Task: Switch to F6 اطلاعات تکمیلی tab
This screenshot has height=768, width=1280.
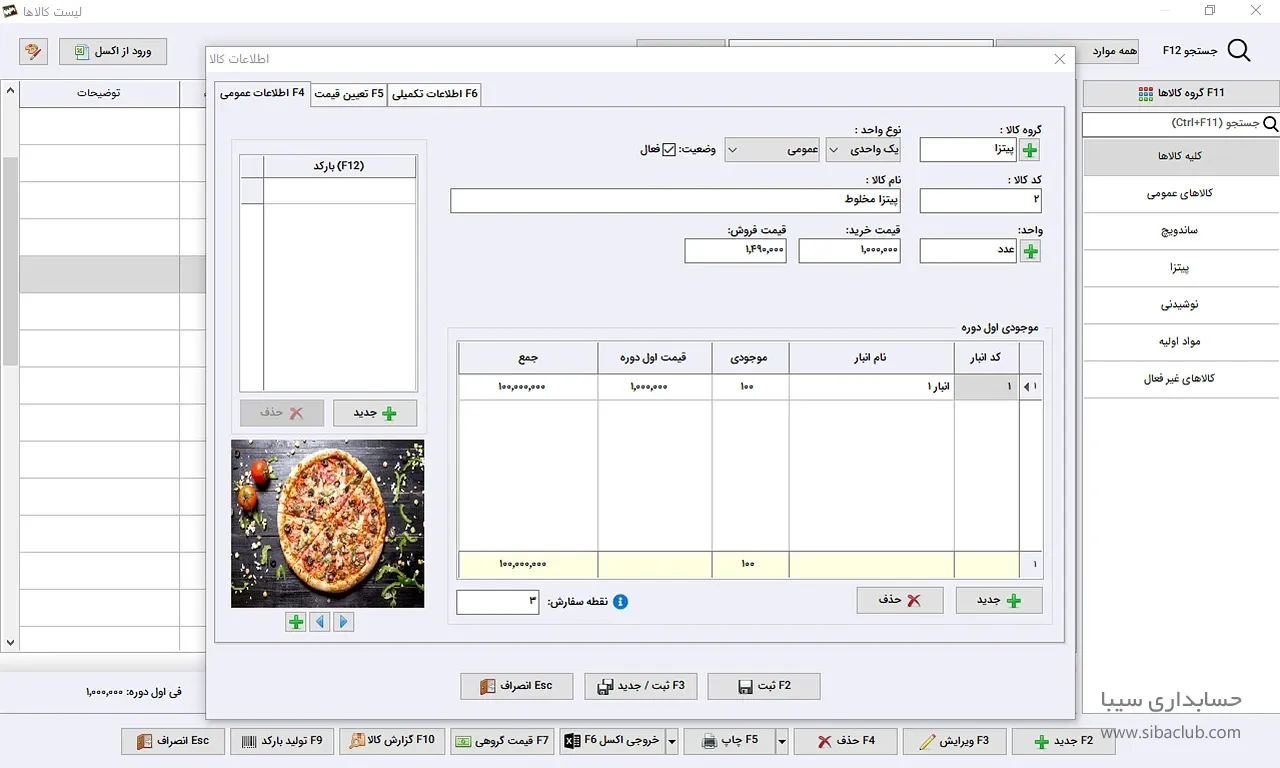Action: point(435,93)
